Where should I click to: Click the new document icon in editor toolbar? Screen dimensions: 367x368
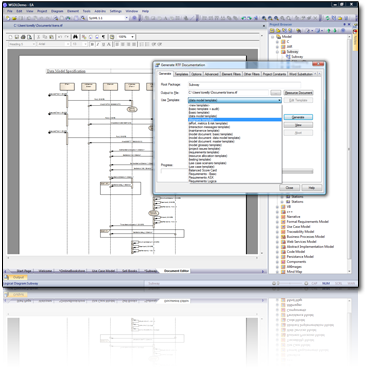10,37
